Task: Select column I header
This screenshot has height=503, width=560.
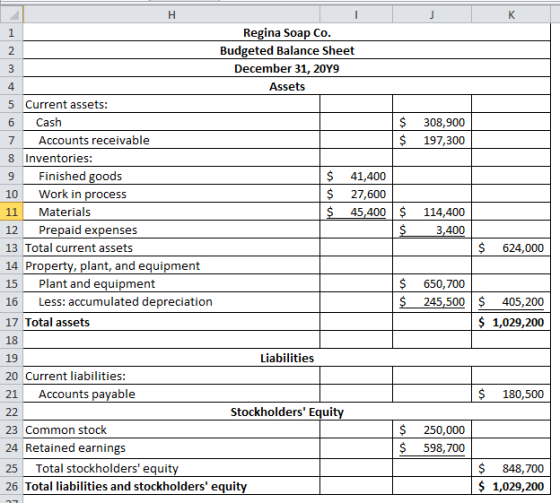Action: (x=356, y=15)
